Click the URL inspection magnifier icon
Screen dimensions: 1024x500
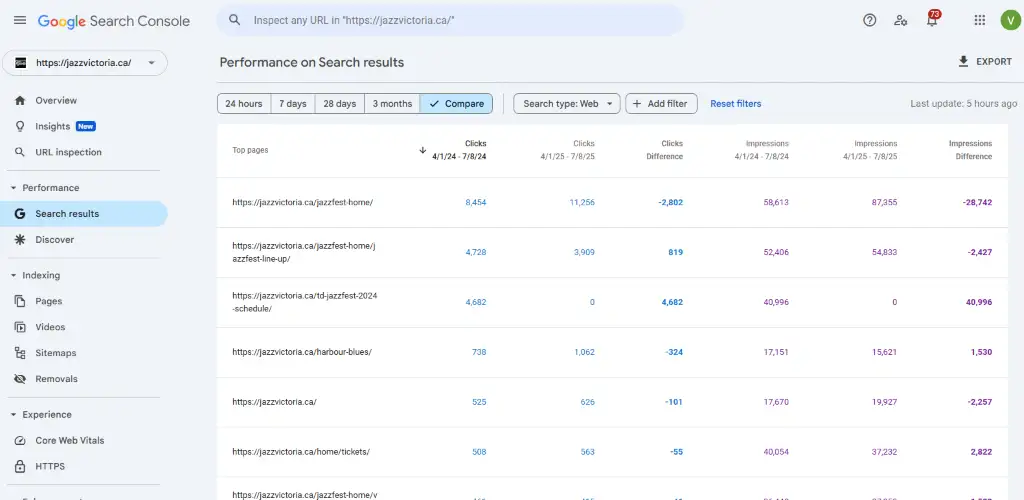20,152
